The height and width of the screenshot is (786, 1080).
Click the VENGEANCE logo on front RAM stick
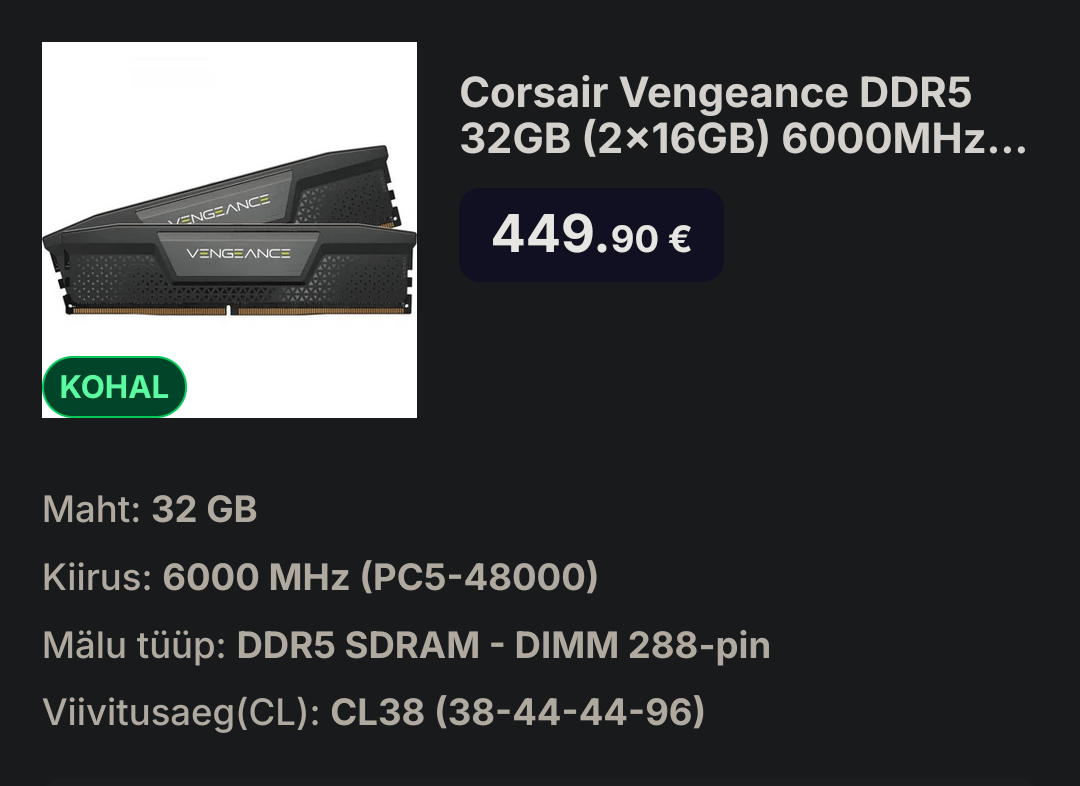coord(239,253)
